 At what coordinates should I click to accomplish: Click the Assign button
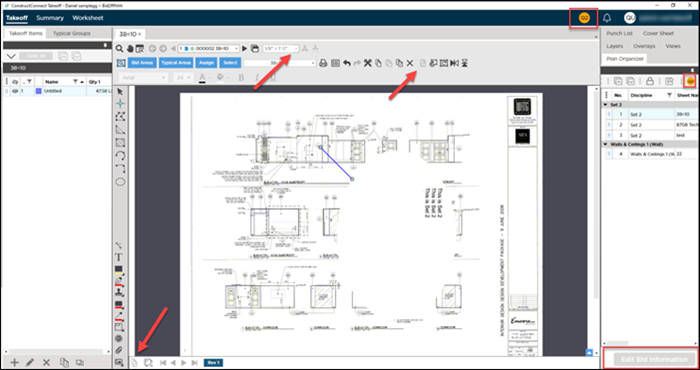[206, 63]
